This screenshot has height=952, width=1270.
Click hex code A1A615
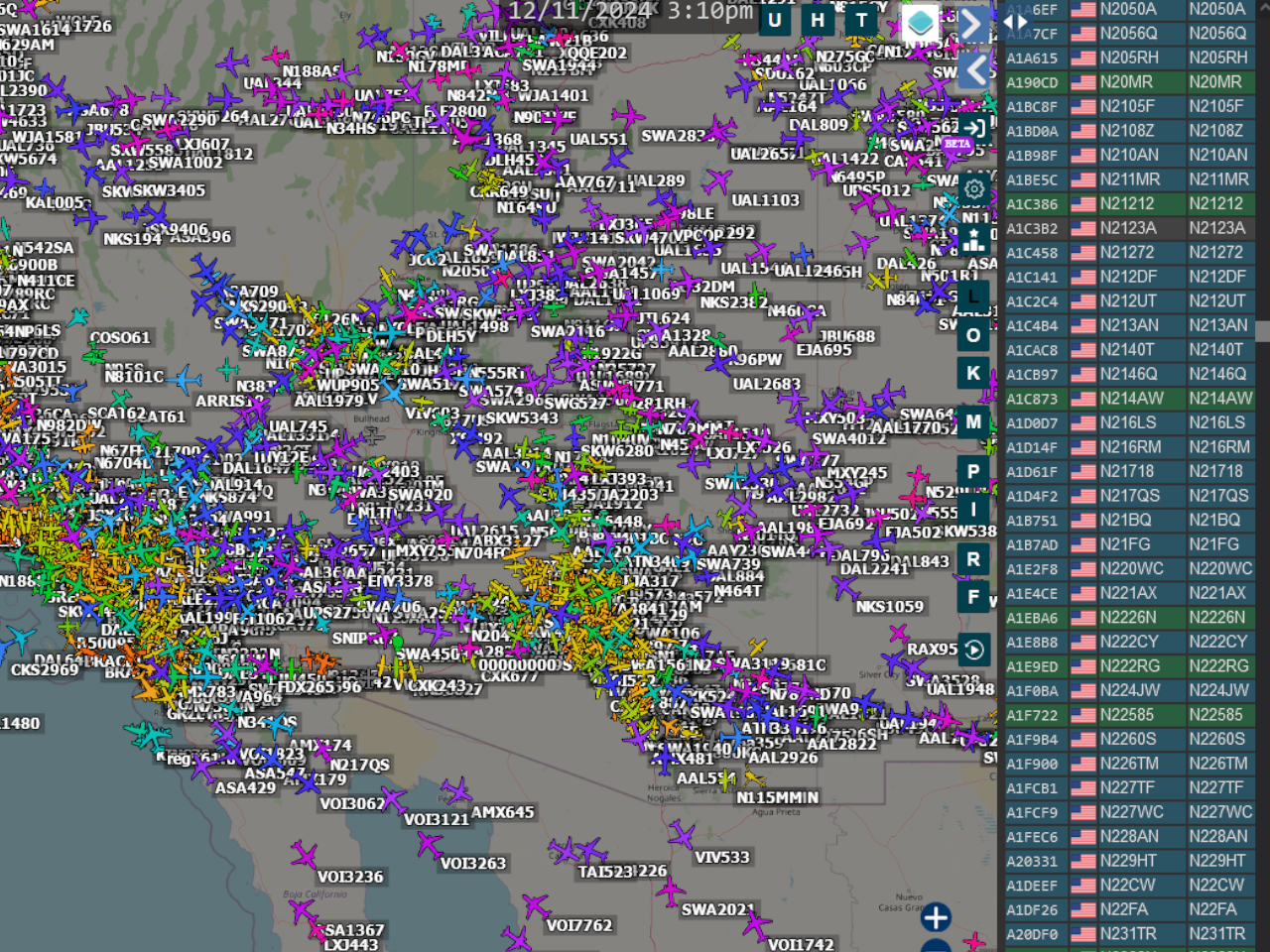1032,59
